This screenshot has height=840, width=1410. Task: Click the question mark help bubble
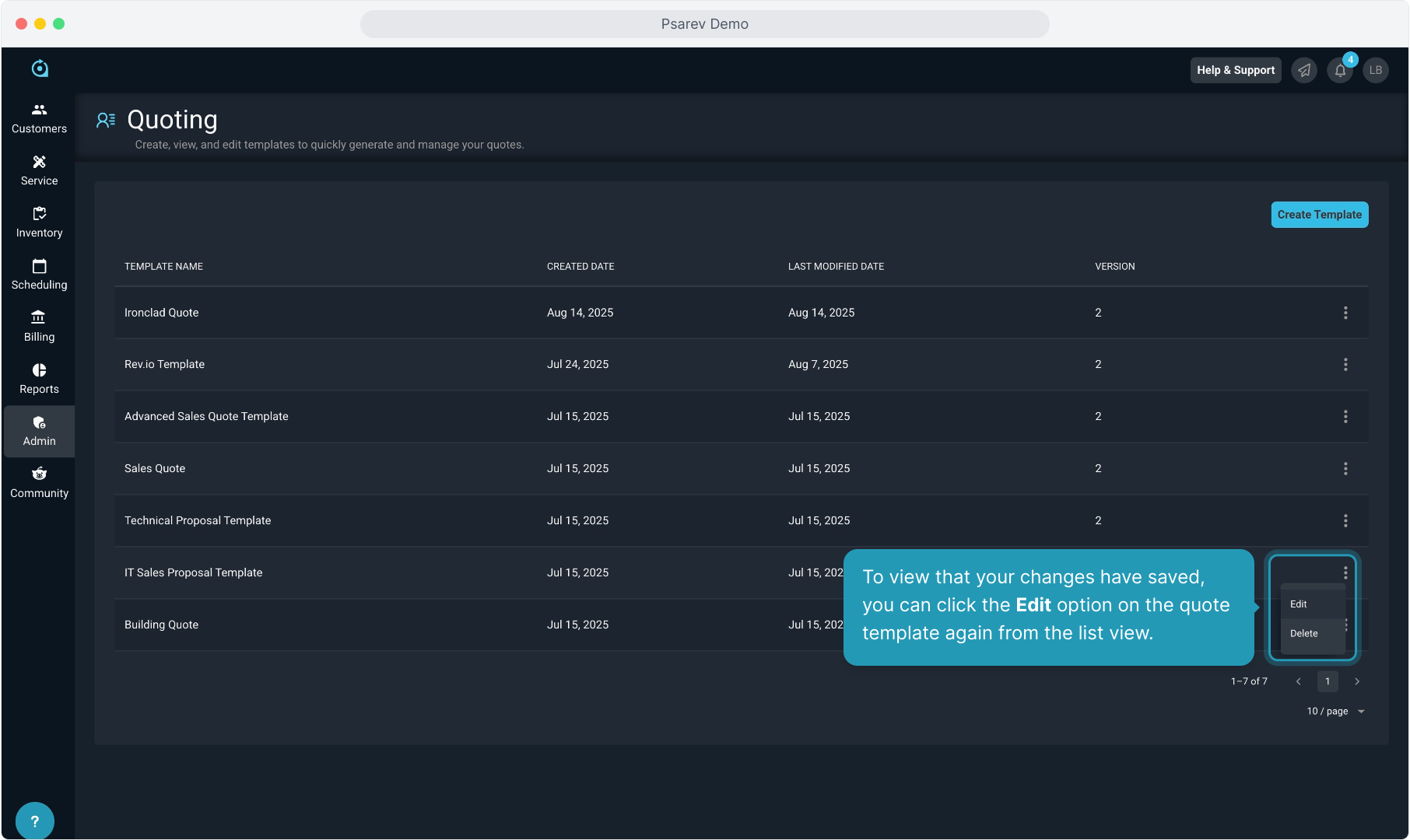coord(34,821)
